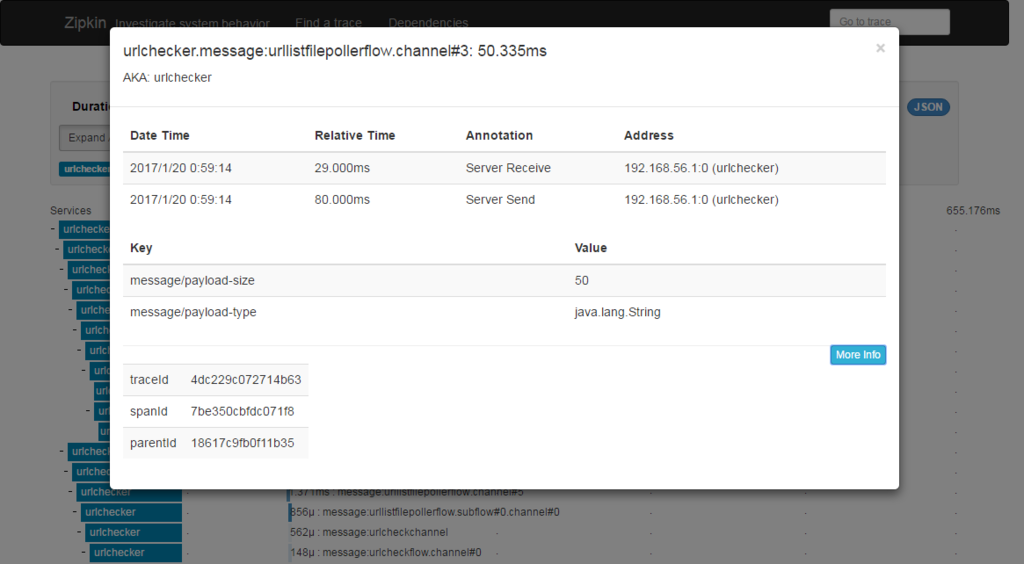Collapse the top-level urlchecker span tree
The height and width of the screenshot is (564, 1024).
tap(53, 229)
